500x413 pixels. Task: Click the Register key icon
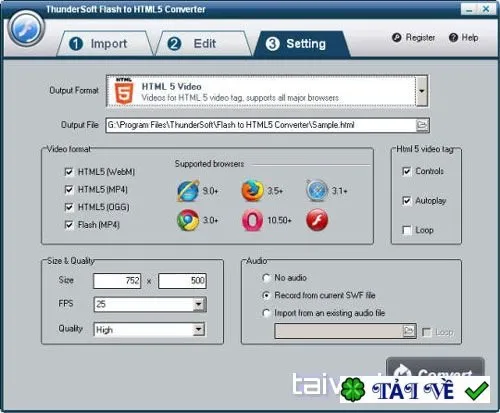[x=397, y=37]
